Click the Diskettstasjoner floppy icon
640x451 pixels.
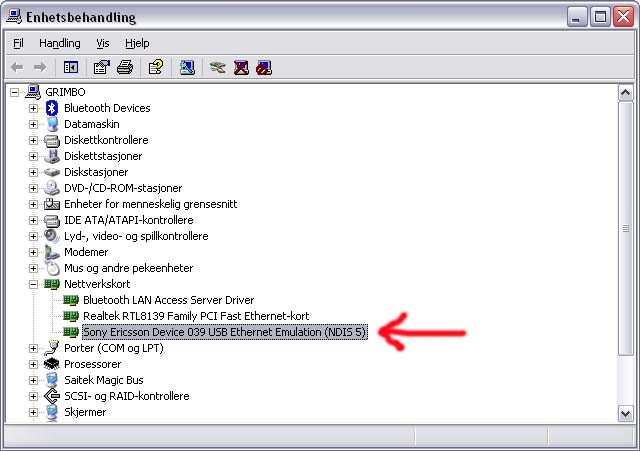[x=52, y=156]
